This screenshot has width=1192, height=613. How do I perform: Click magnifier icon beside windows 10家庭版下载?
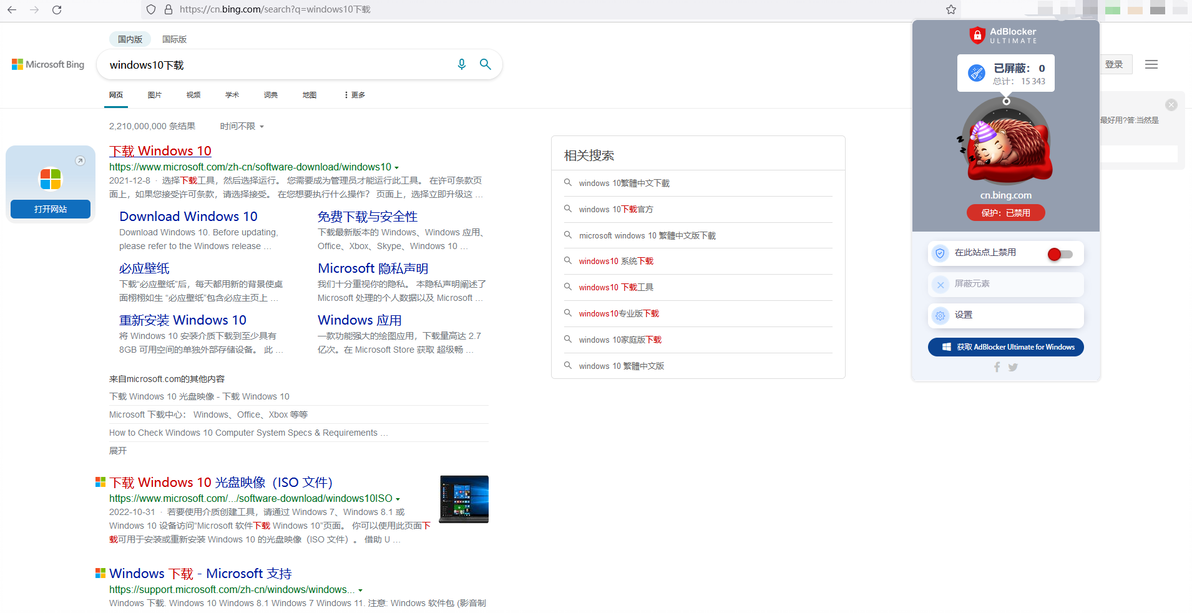(567, 339)
